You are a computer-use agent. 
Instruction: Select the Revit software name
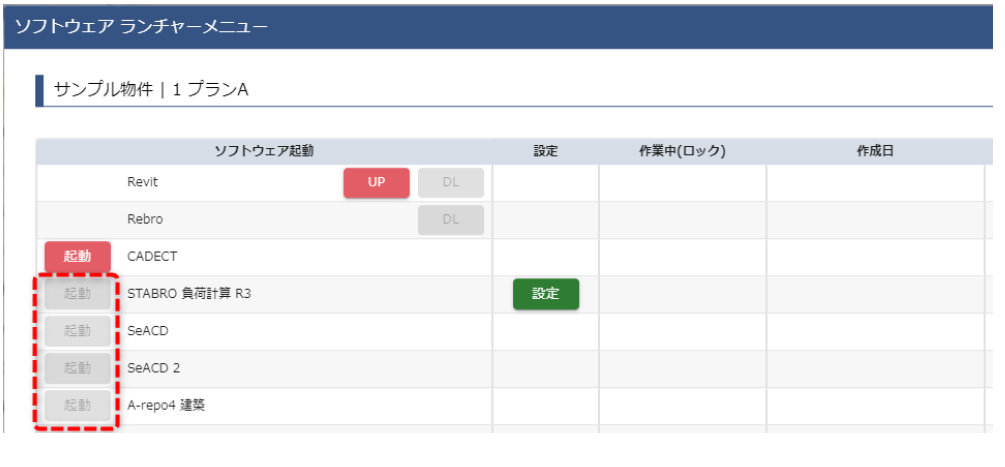pos(143,183)
